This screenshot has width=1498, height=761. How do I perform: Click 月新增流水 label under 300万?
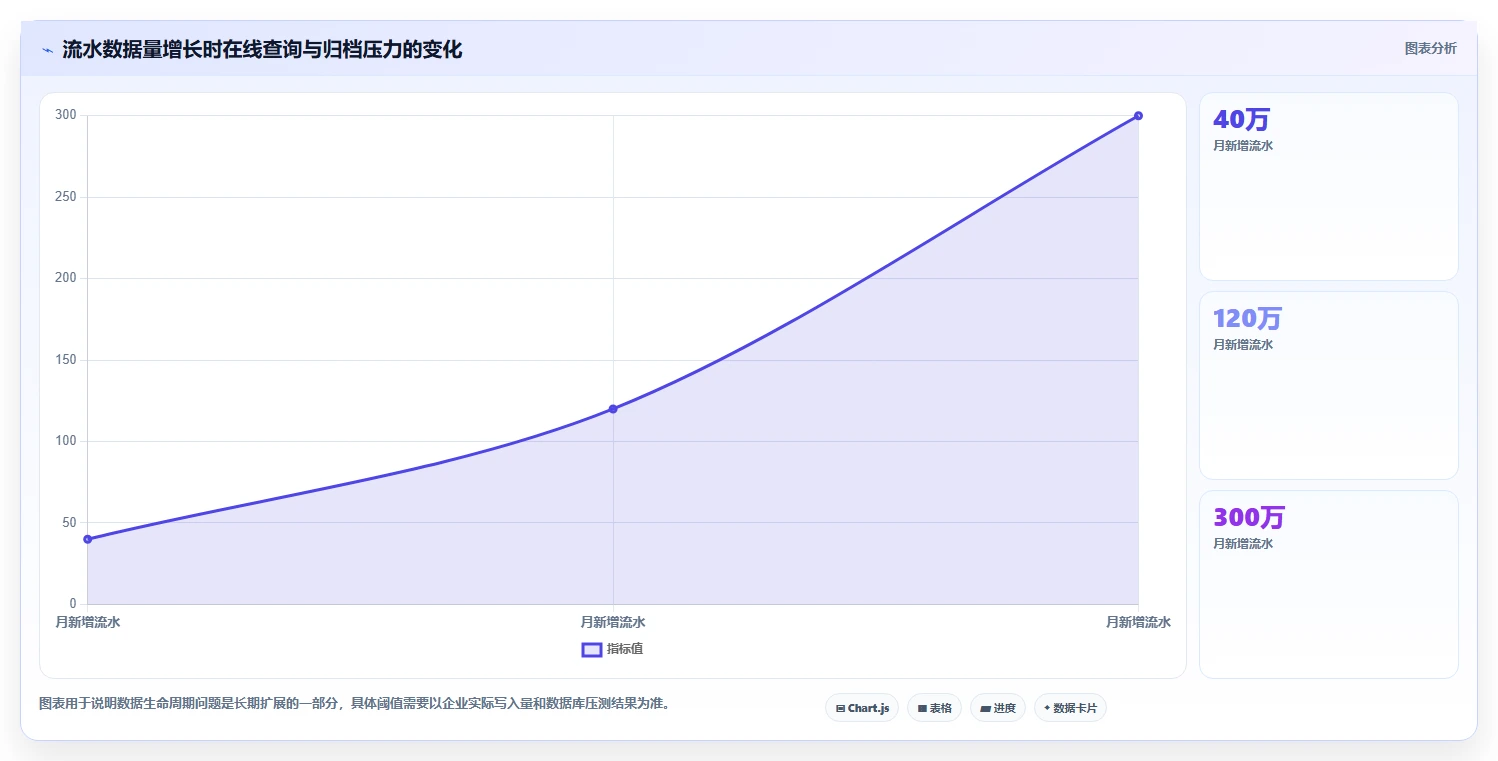(1243, 544)
